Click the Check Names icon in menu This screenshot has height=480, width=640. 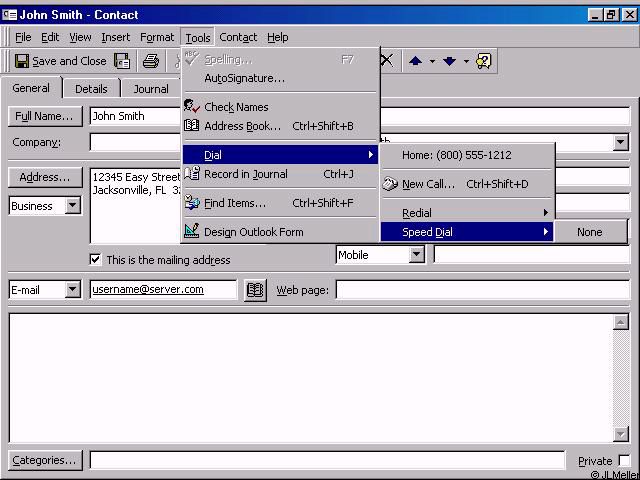coord(191,107)
